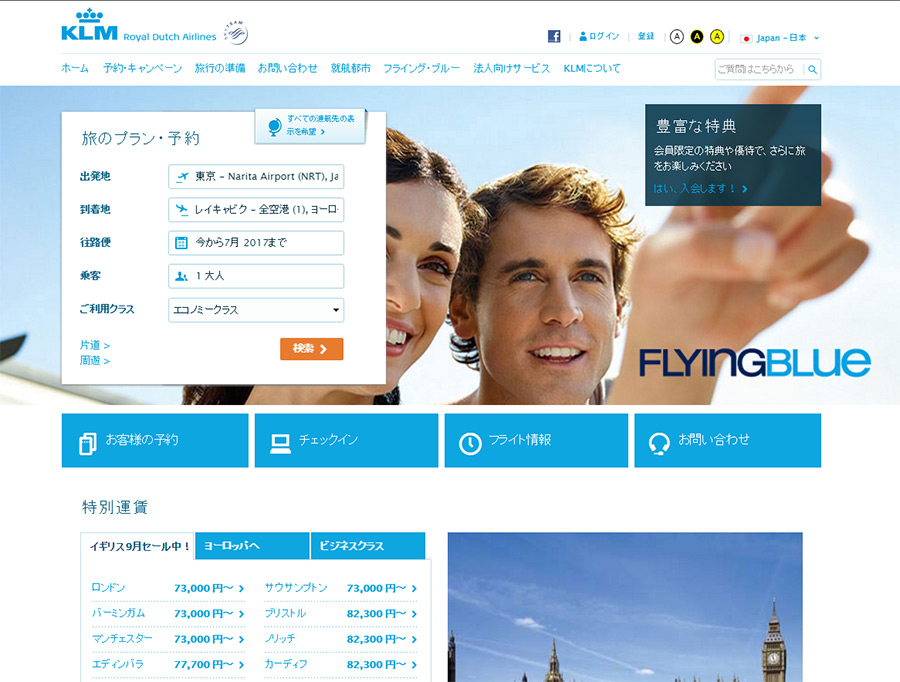900x682 pixels.
Task: Open お問い合わせ menu in navigation bar
Action: [x=288, y=68]
